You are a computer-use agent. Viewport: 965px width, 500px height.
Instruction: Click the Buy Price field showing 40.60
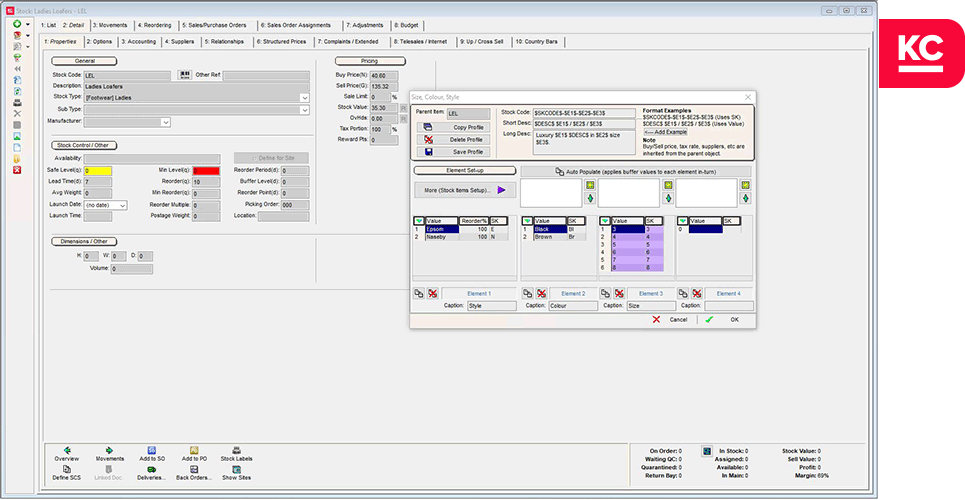[x=383, y=75]
